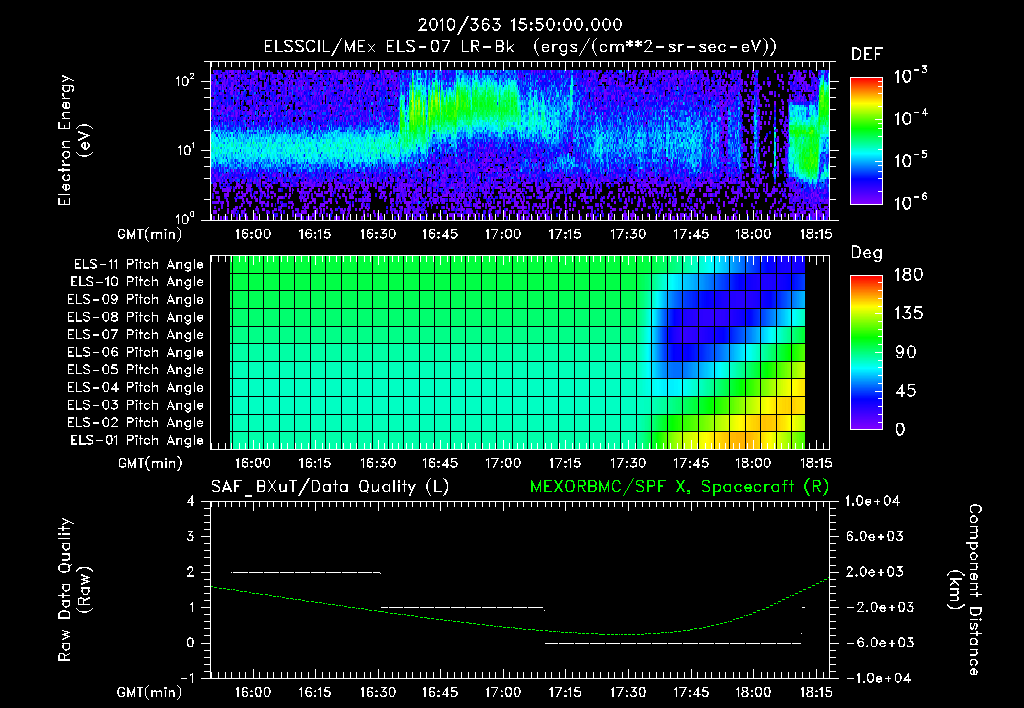Click the Electron Energy (eV) axis label
The image size is (1024, 708).
tap(74, 140)
